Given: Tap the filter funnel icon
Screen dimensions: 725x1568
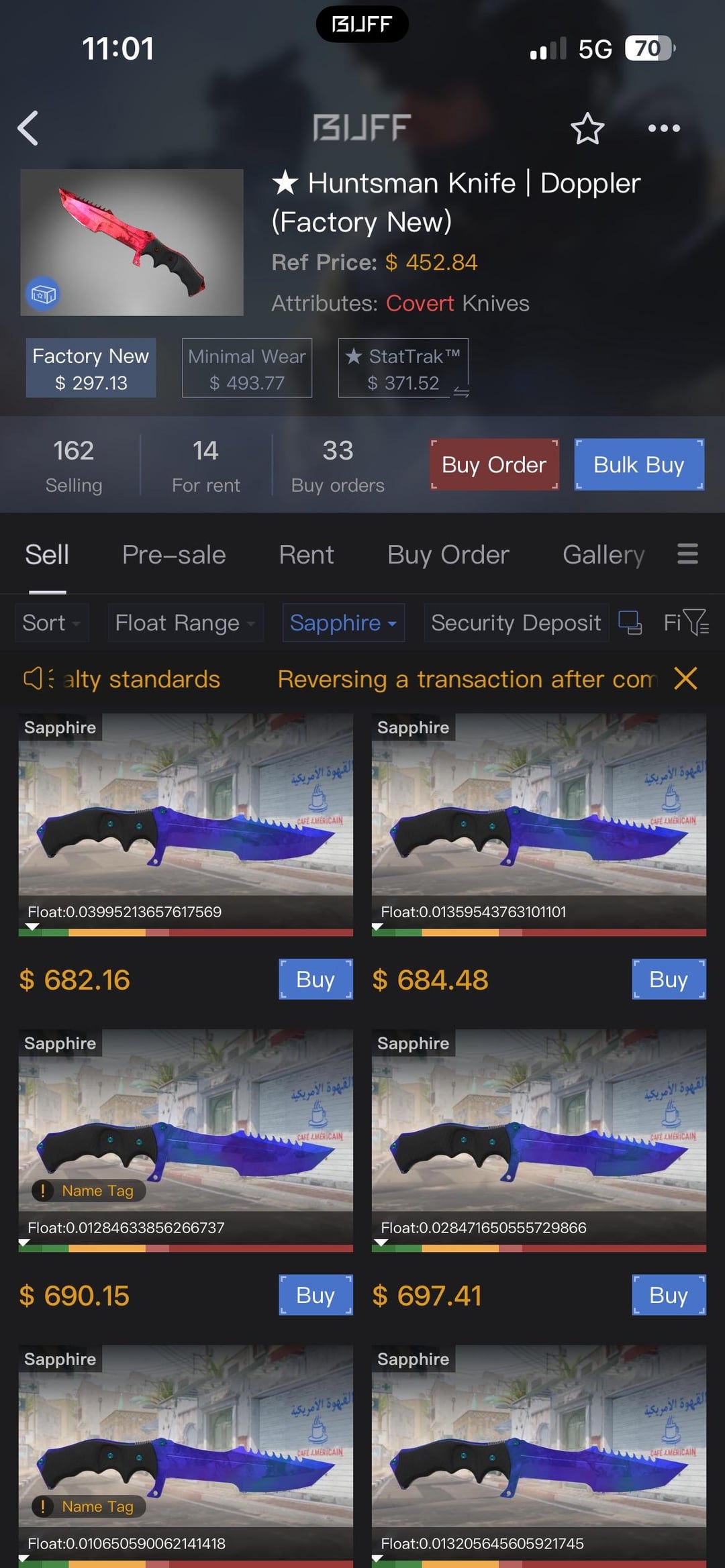Looking at the screenshot, I should (x=697, y=623).
